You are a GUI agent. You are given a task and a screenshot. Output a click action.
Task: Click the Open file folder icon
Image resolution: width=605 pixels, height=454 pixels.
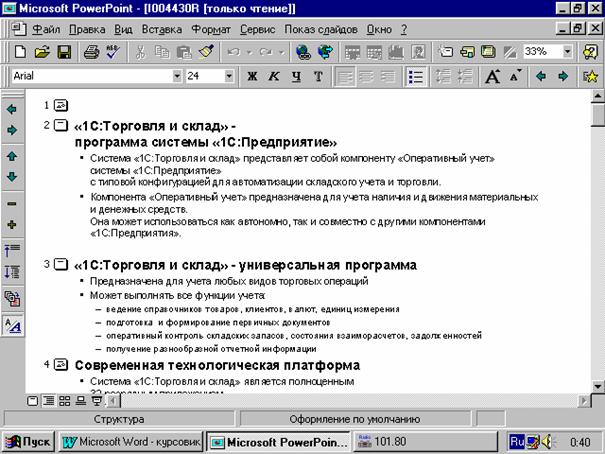pos(42,51)
